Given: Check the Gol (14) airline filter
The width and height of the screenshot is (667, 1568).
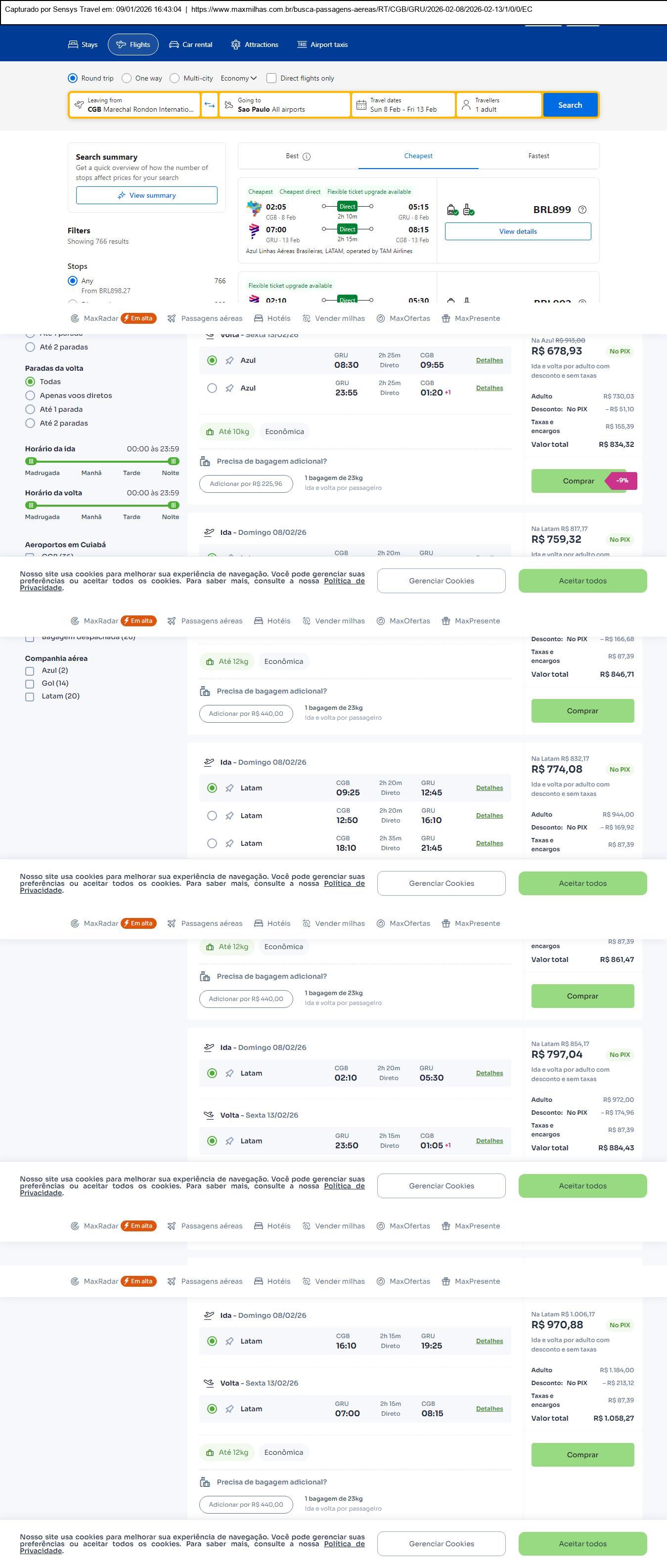Looking at the screenshot, I should click(x=30, y=684).
